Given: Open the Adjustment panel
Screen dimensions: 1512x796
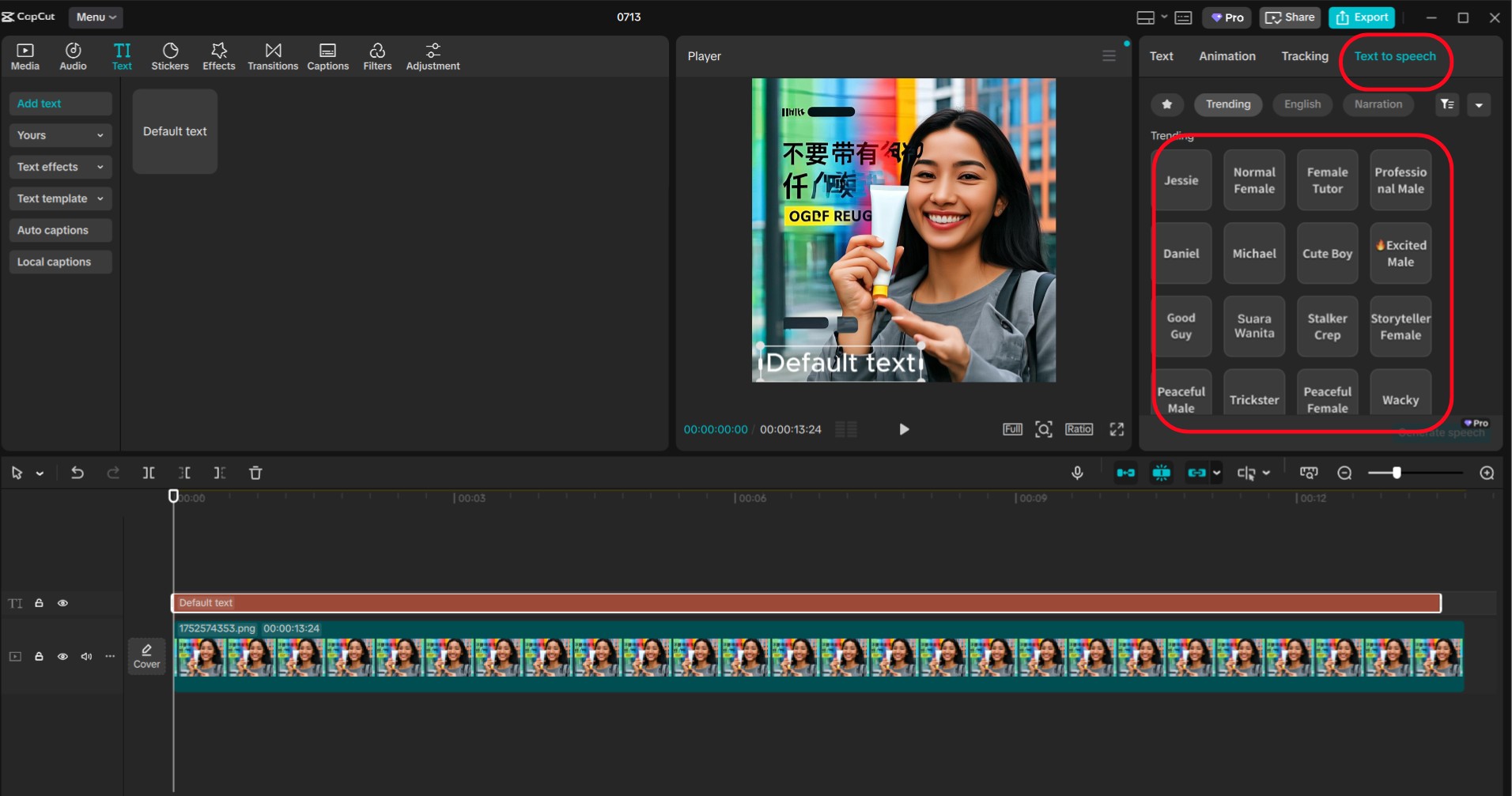Looking at the screenshot, I should (x=433, y=56).
